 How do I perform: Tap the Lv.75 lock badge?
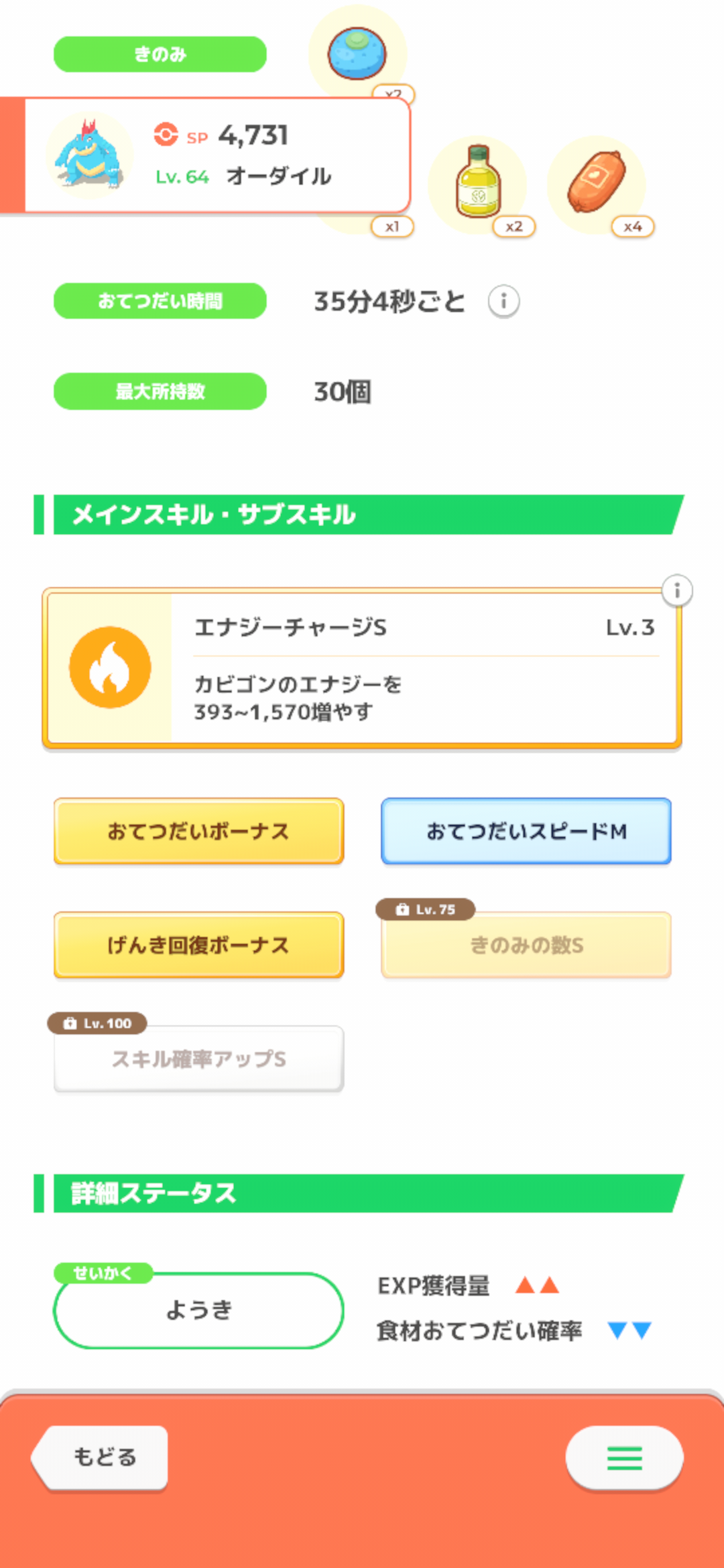point(426,909)
